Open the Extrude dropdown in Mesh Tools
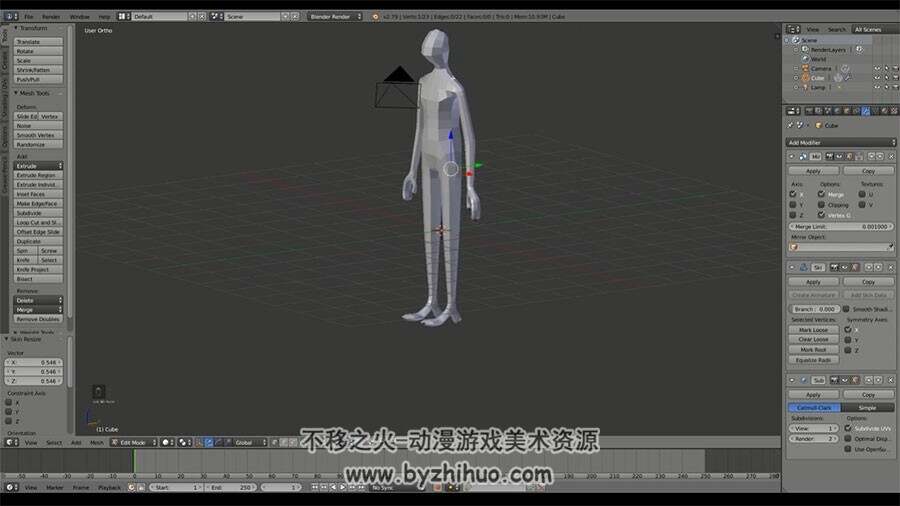The height and width of the screenshot is (506, 900). (x=38, y=166)
